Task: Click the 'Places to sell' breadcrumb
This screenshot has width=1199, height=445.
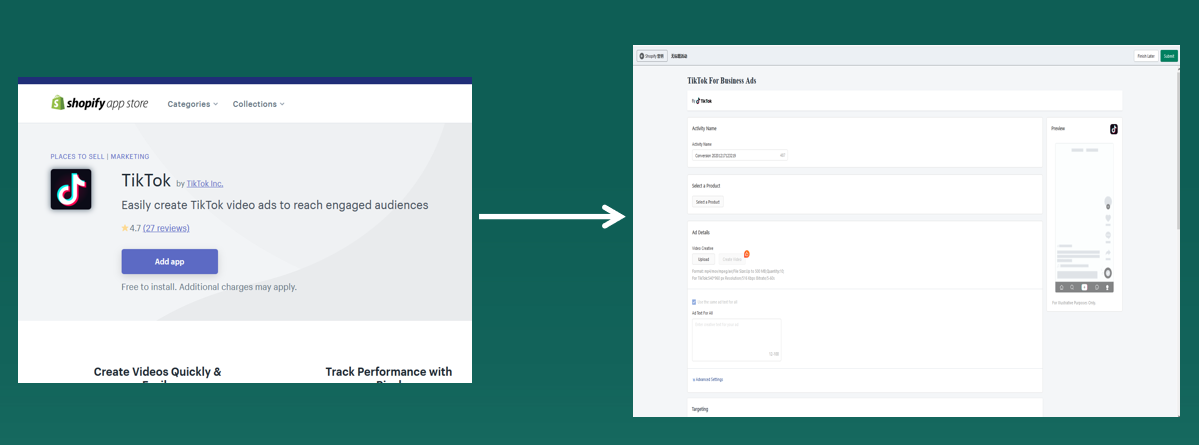Action: point(77,157)
